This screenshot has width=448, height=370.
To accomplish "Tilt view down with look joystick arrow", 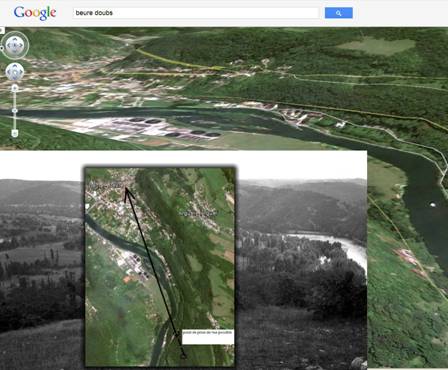I will click(15, 51).
